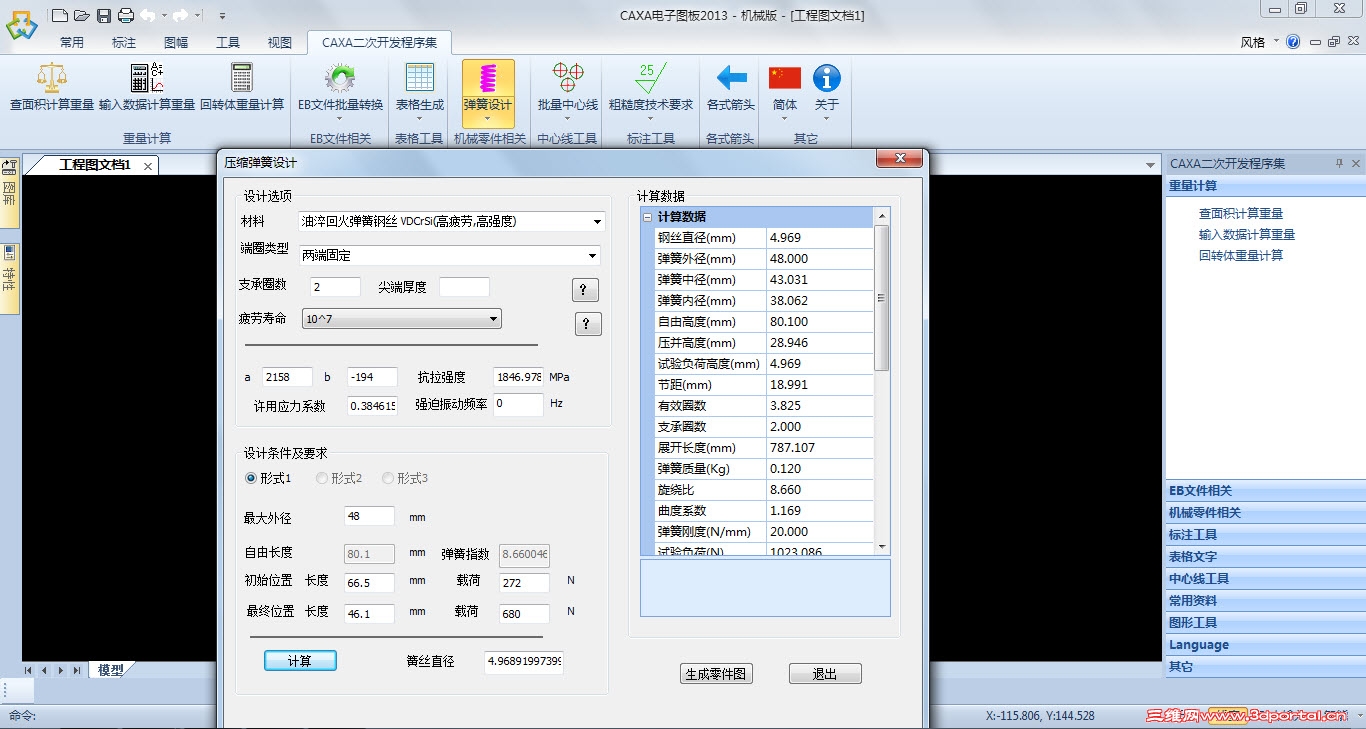This screenshot has width=1366, height=729.
Task: Open the CAXA application menu logo
Action: (21, 24)
